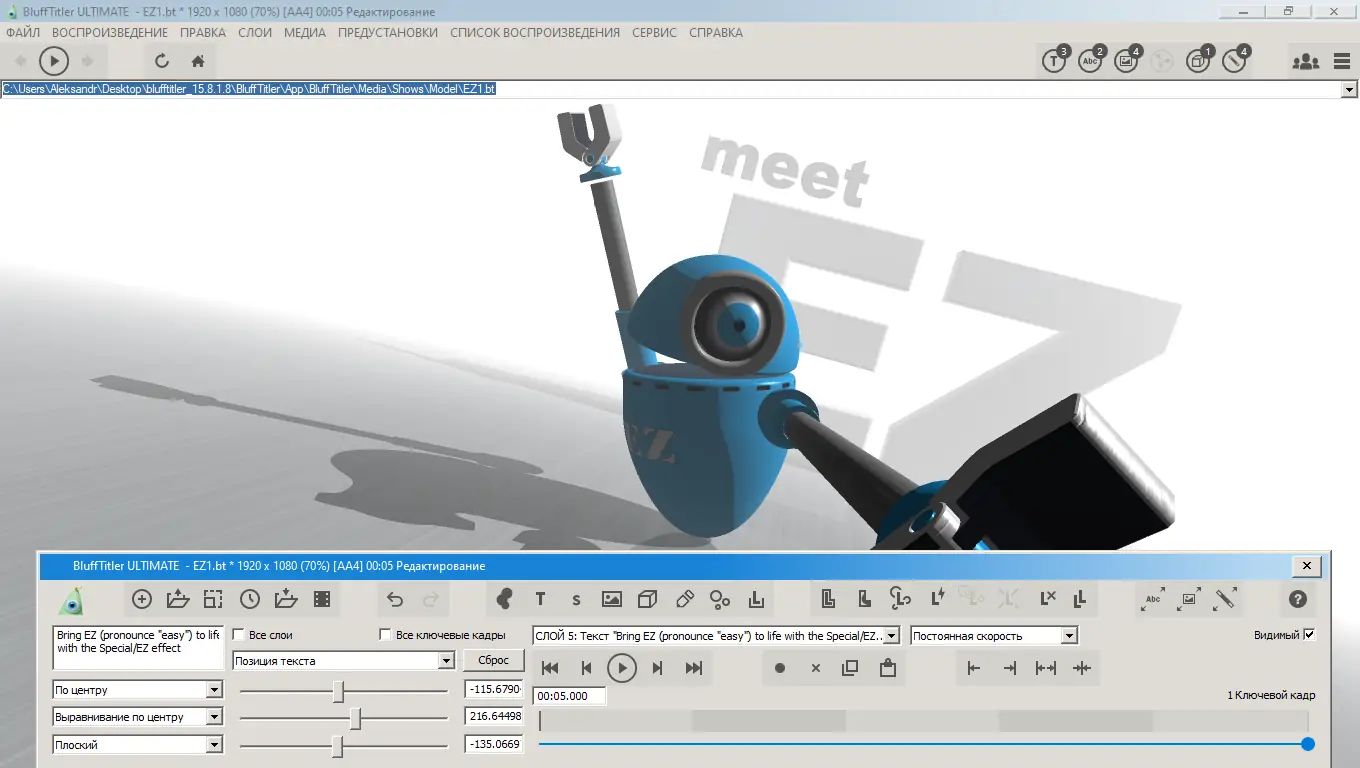1360x768 pixels.
Task: Click the green one-eyed mascot icon
Action: (71, 600)
